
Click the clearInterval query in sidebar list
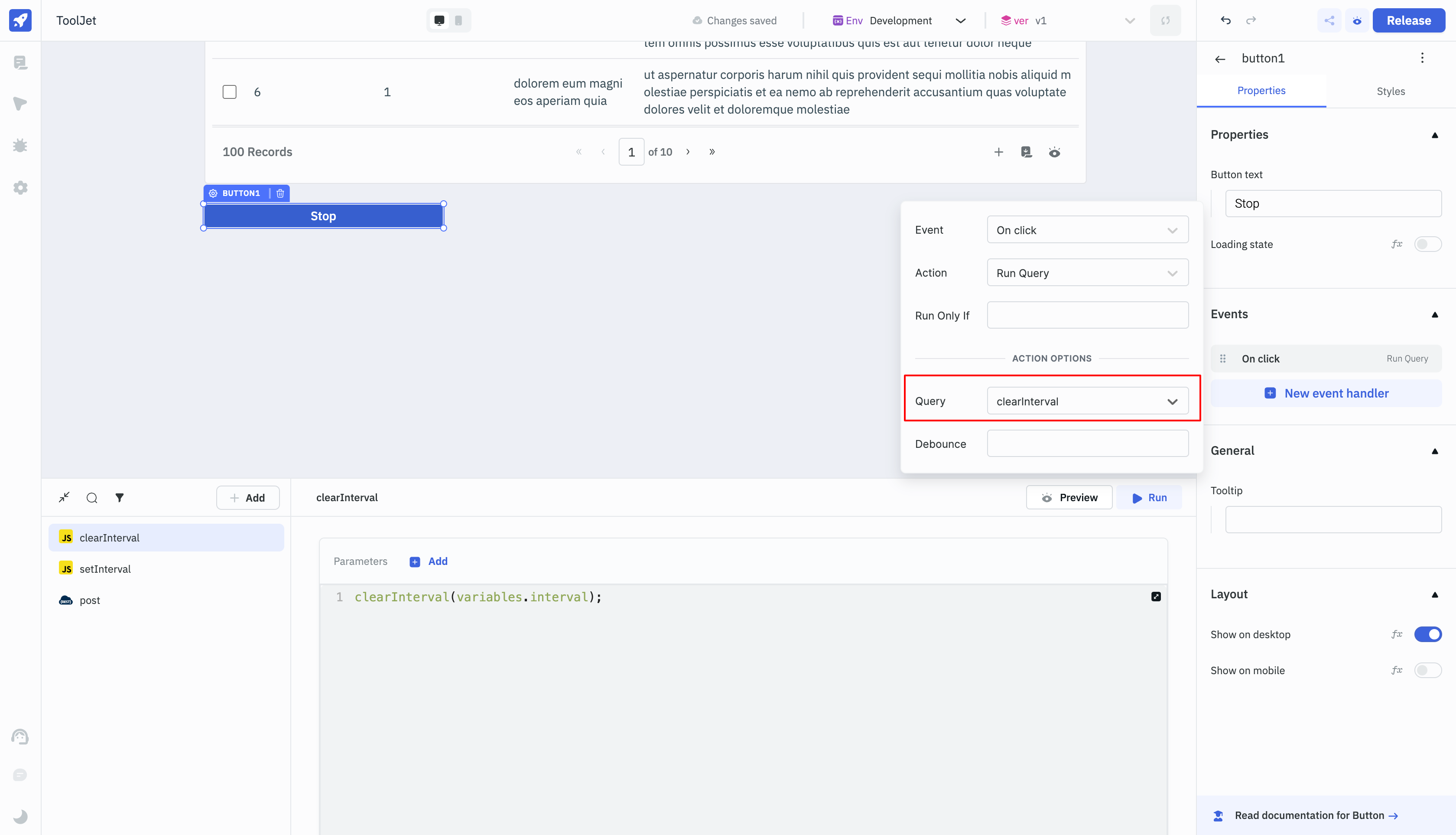(166, 537)
